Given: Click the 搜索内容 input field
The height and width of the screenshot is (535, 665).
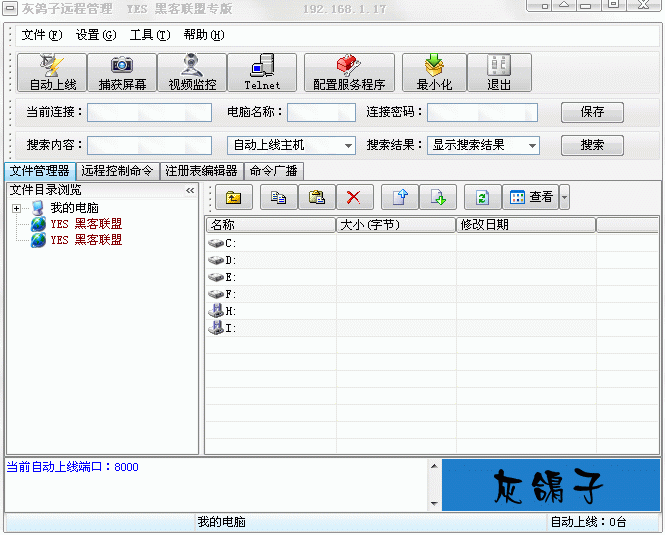Looking at the screenshot, I should pyautogui.click(x=149, y=146).
